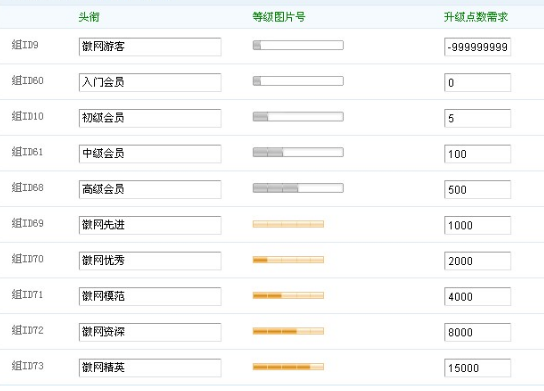Click the 头衔 column header

point(89,17)
